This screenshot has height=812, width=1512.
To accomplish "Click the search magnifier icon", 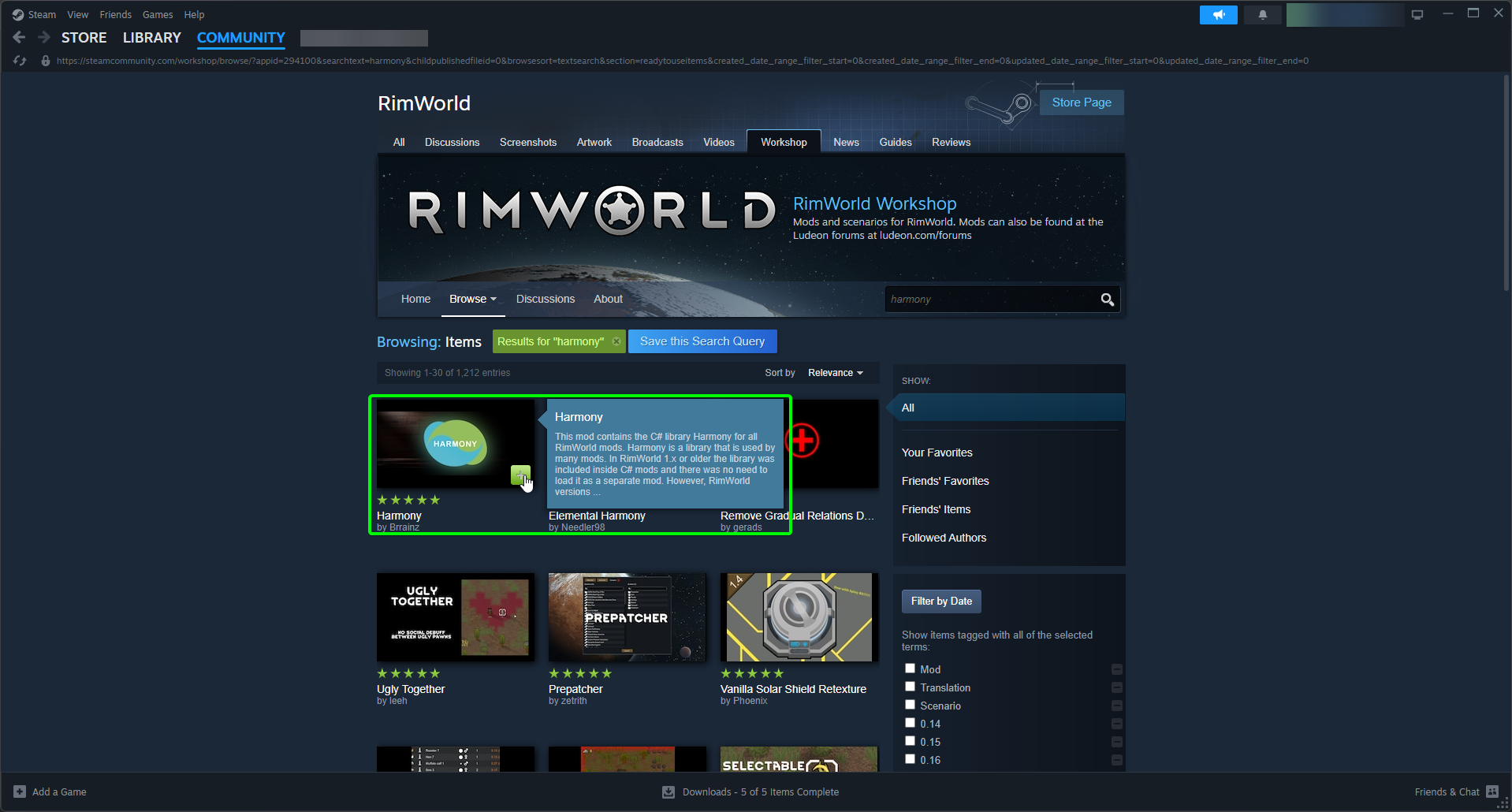I will pos(1107,300).
